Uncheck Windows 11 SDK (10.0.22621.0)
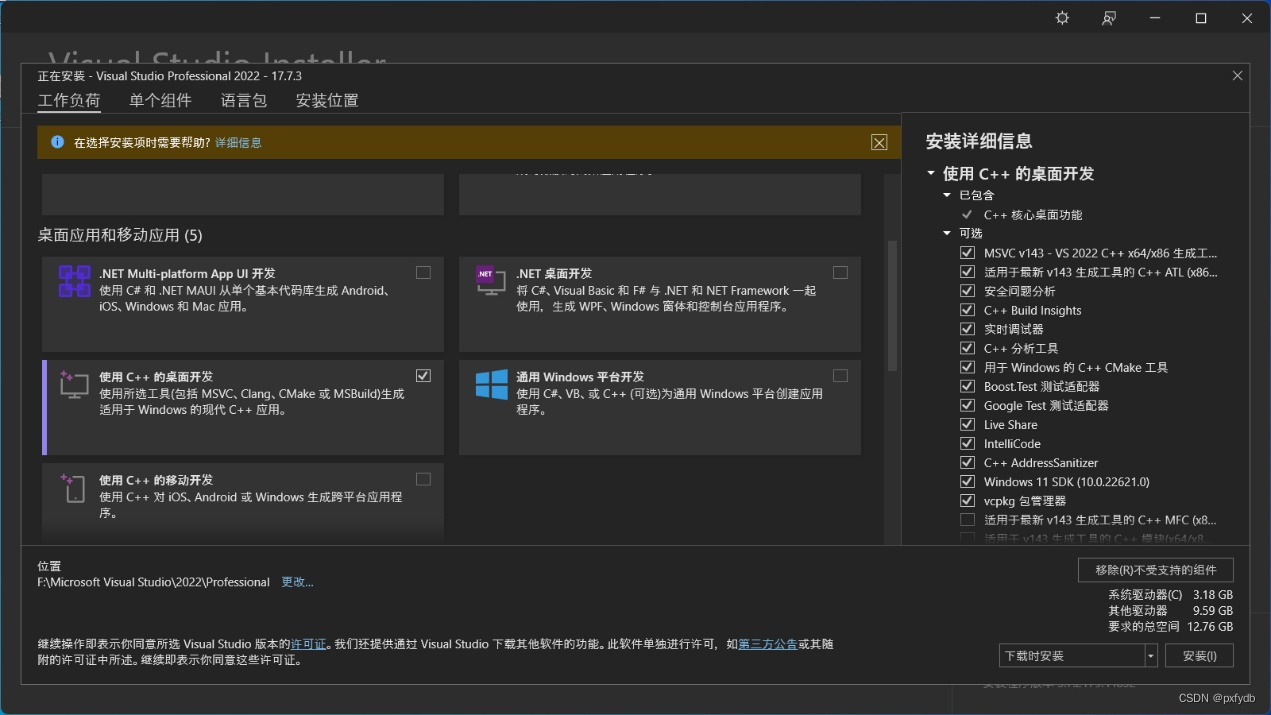1271x715 pixels. click(x=967, y=481)
